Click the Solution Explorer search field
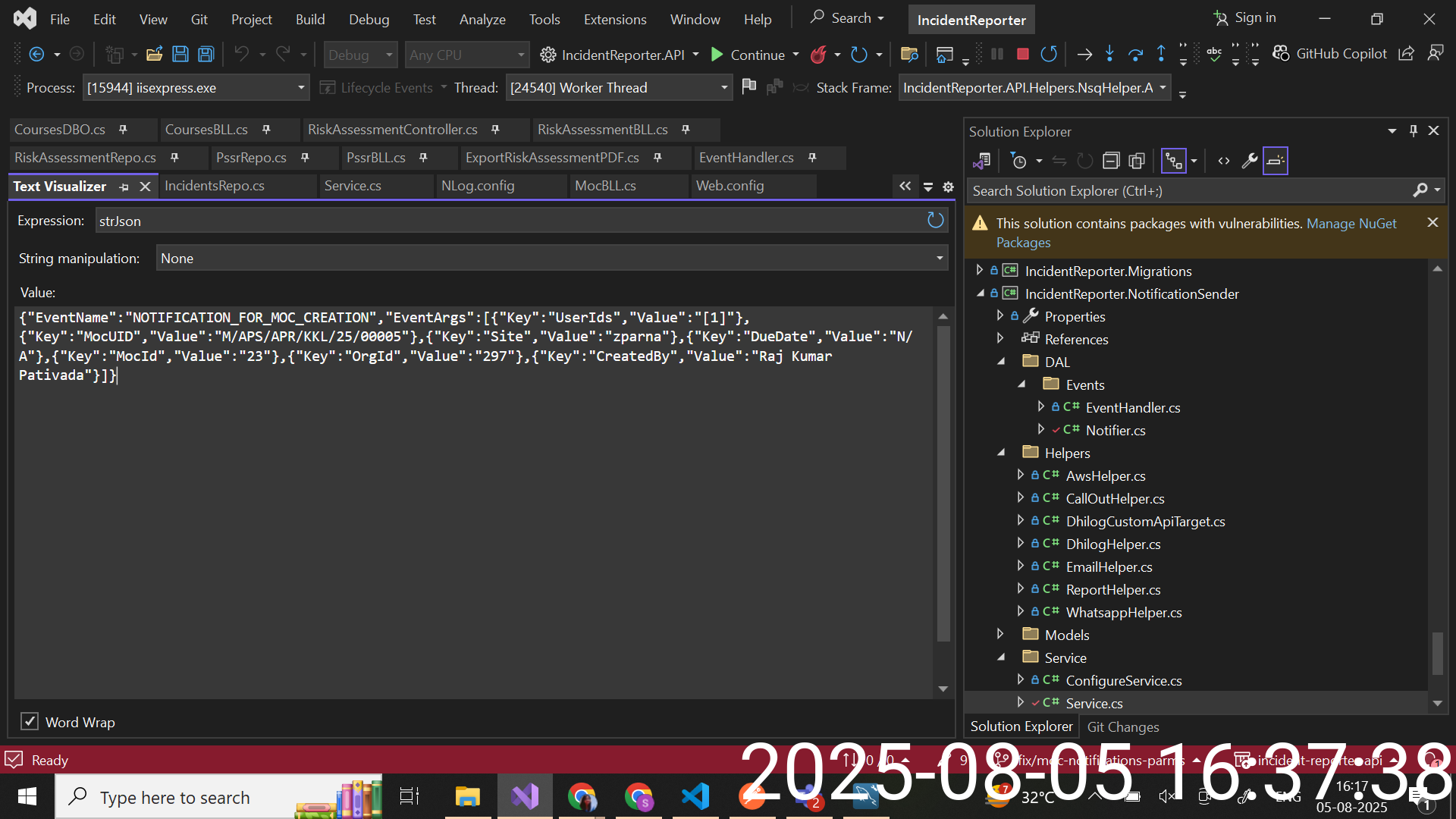1456x819 pixels. click(x=1191, y=191)
